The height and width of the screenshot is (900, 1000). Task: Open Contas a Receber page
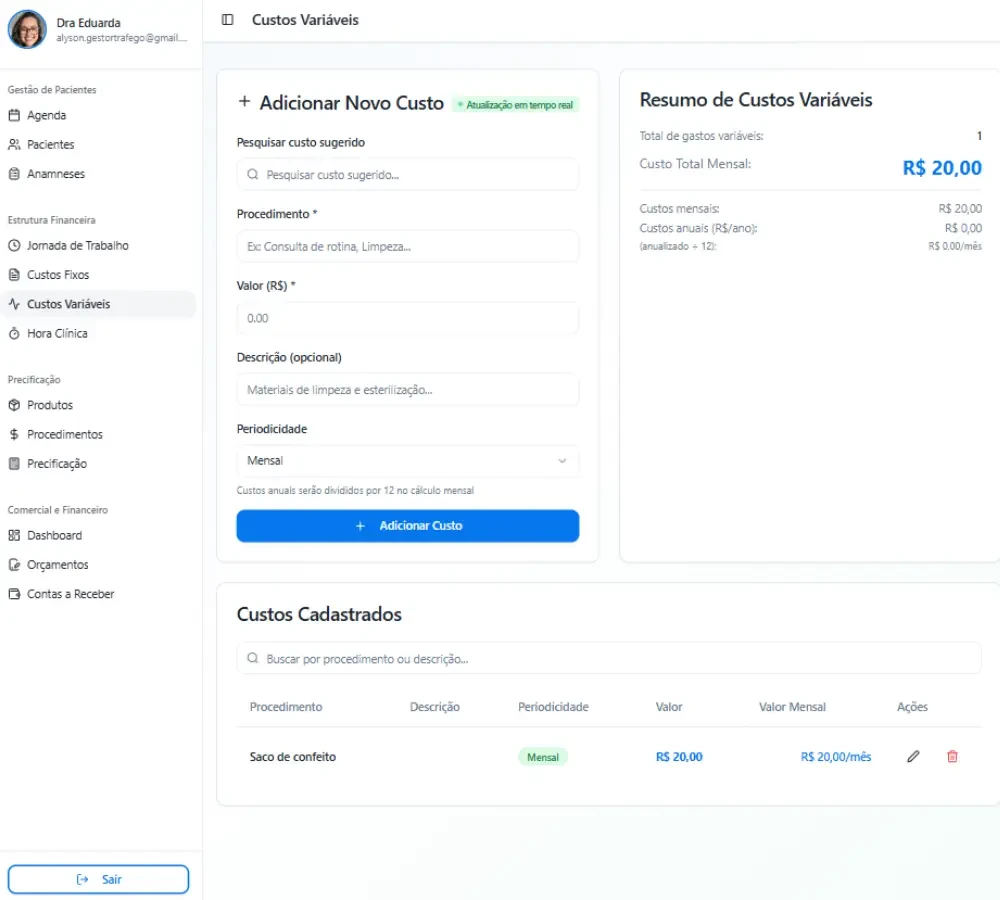click(x=99, y=594)
